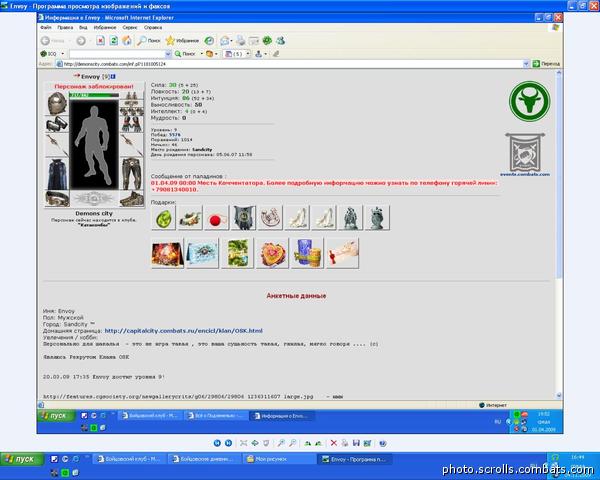Click the green Refresh icon in Internet Explorer
This screenshot has width=600, height=480.
(x=114, y=41)
